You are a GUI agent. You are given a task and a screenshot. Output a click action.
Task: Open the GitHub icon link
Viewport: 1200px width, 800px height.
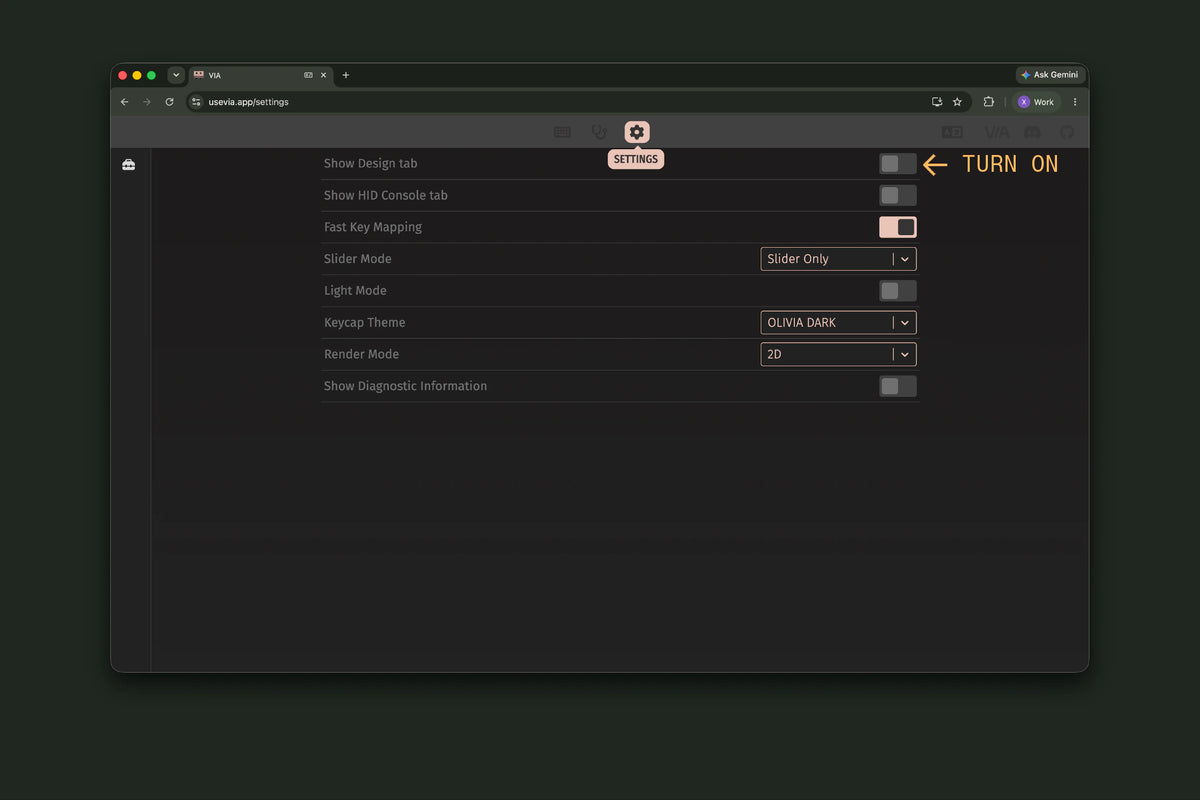click(x=1067, y=132)
